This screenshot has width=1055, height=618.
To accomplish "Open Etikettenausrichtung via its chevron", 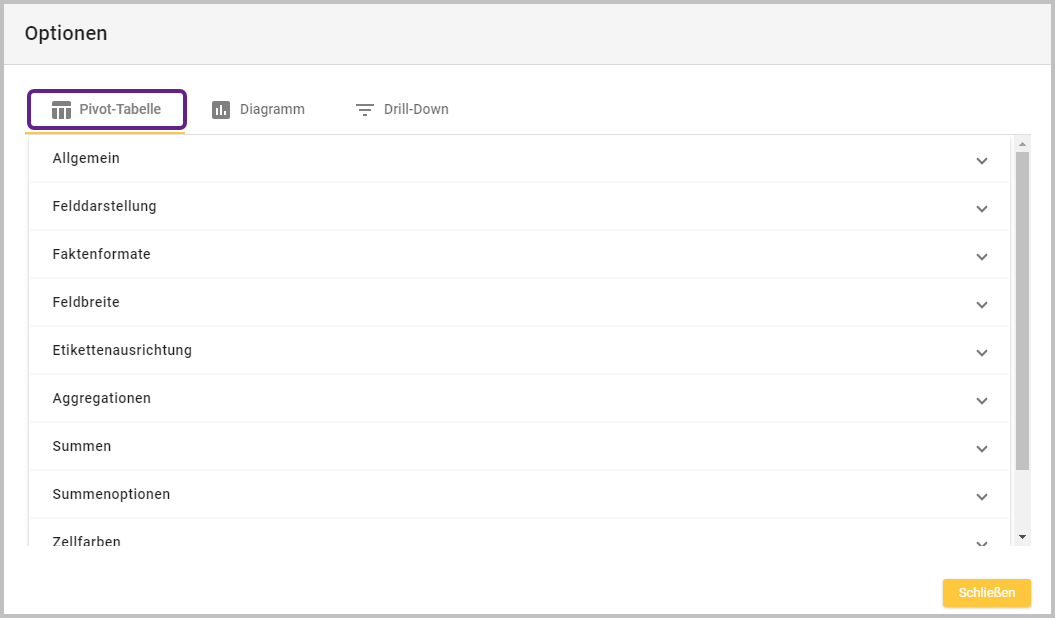I will (x=981, y=353).
